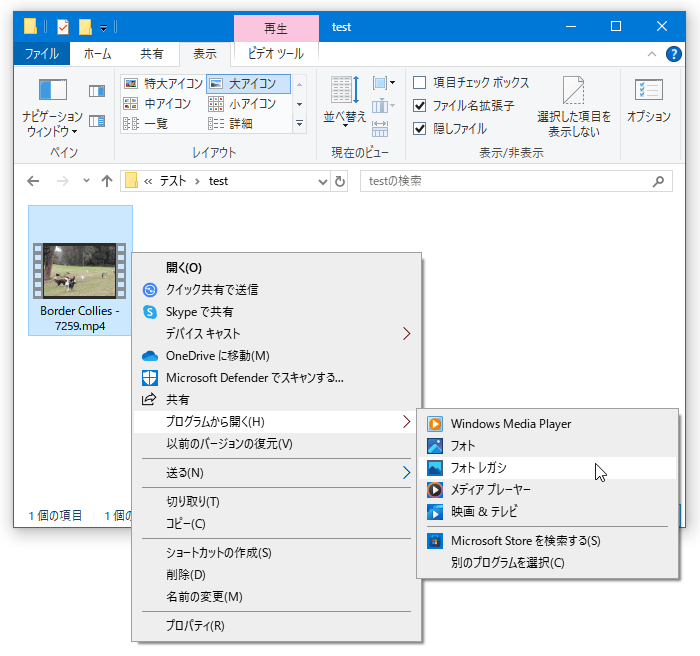Select クイック共有で送信 in context menu
The width and height of the screenshot is (700, 656).
click(x=277, y=290)
